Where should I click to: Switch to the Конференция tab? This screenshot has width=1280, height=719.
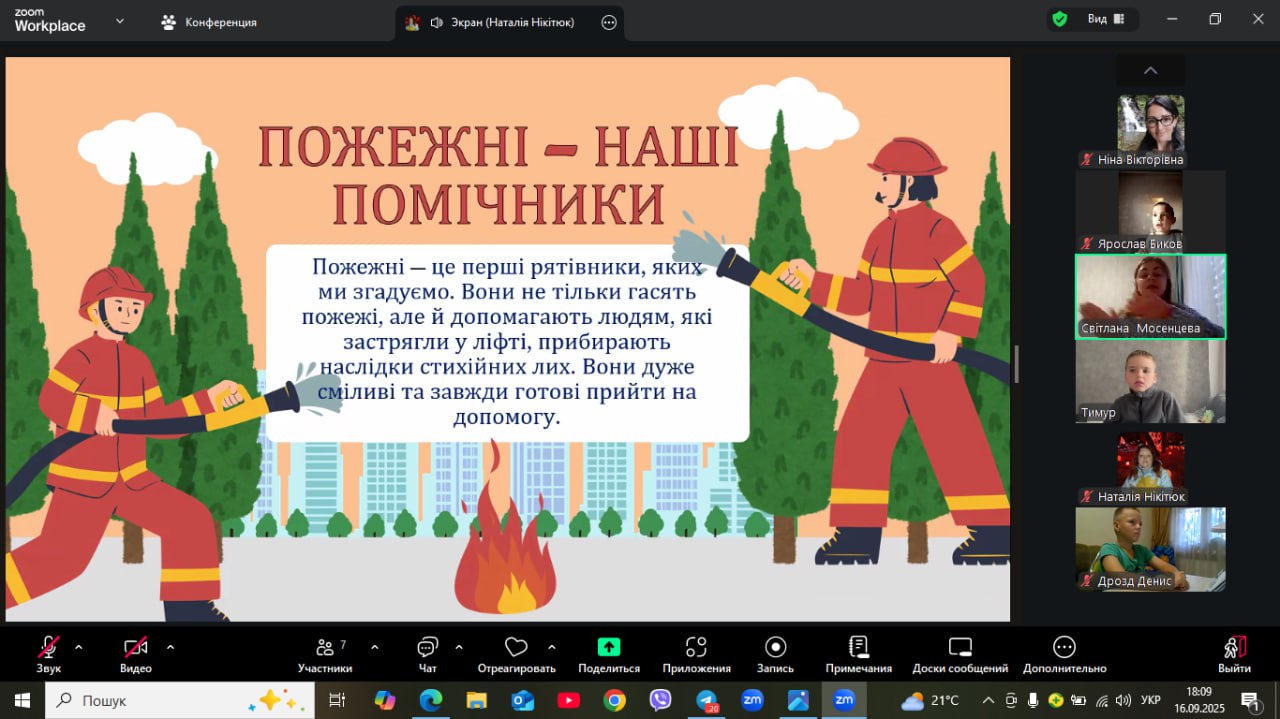coord(210,22)
